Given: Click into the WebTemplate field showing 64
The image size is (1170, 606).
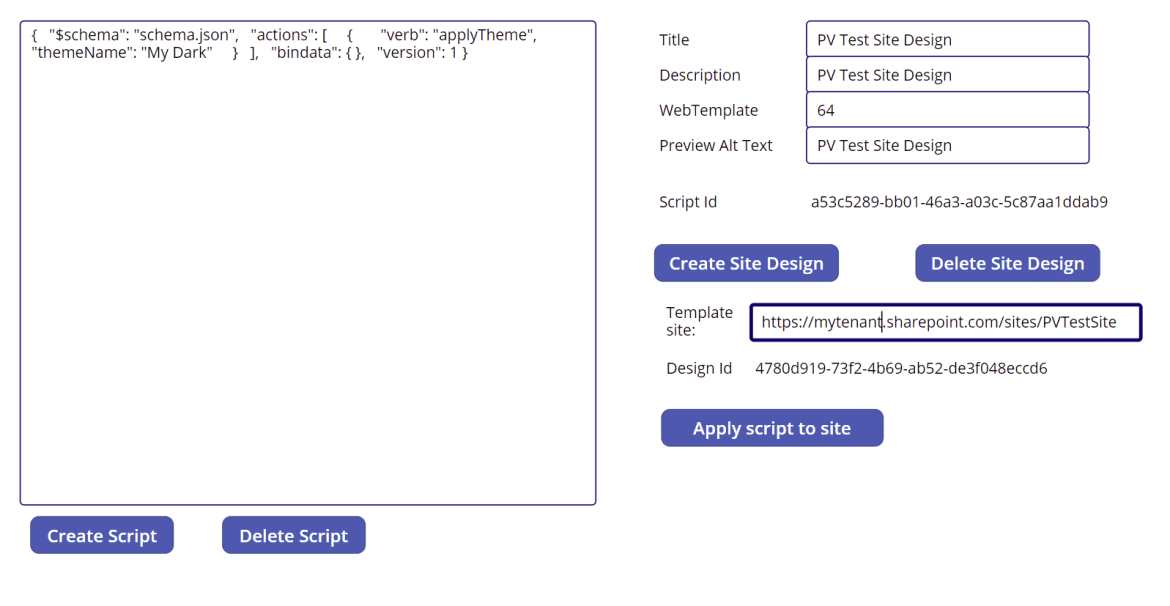Looking at the screenshot, I should click(x=947, y=110).
